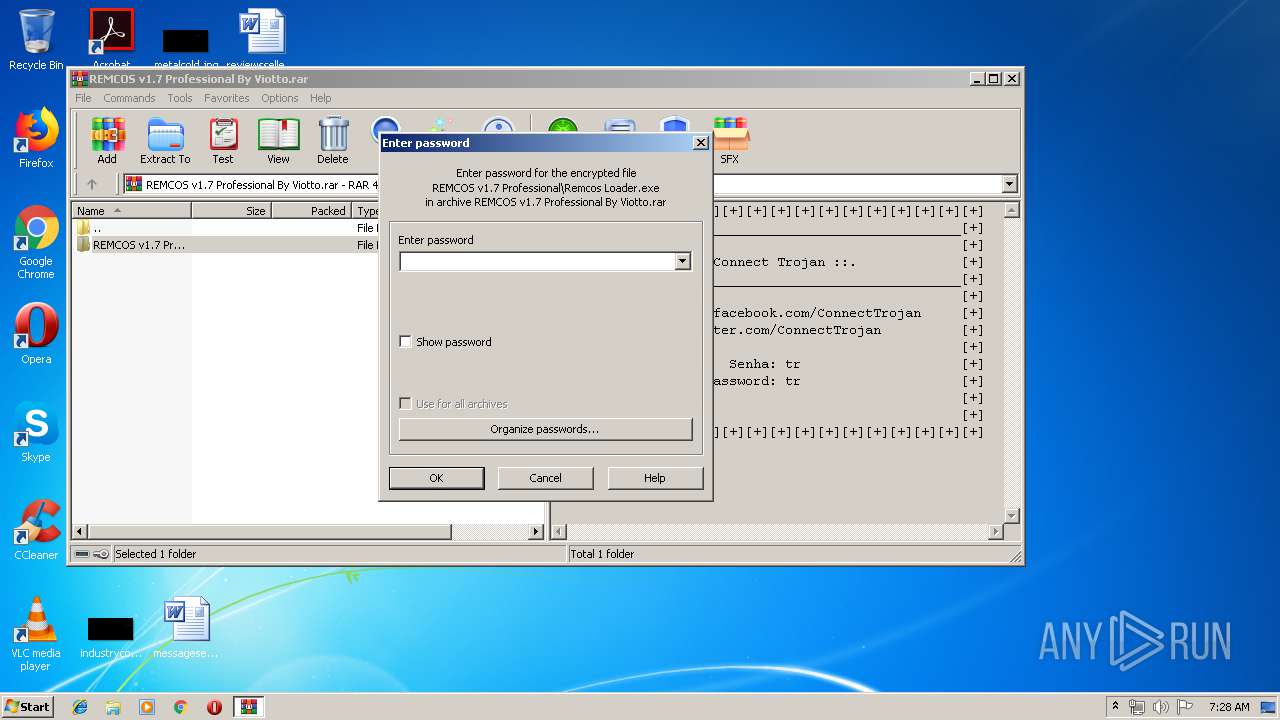Click the Action Center flag tray icon
1280x720 pixels.
point(1183,707)
